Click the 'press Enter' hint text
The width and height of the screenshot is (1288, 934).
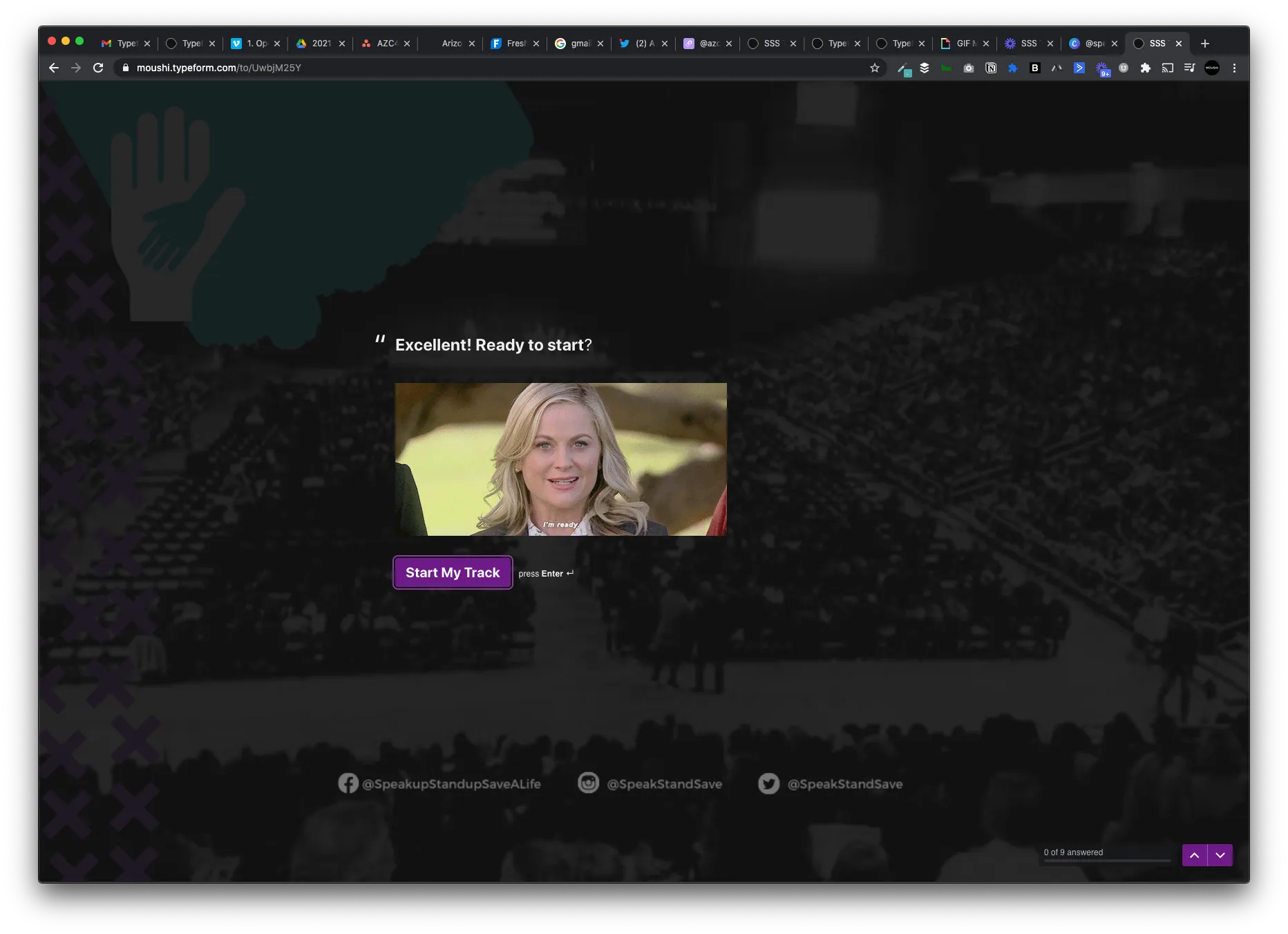(546, 574)
